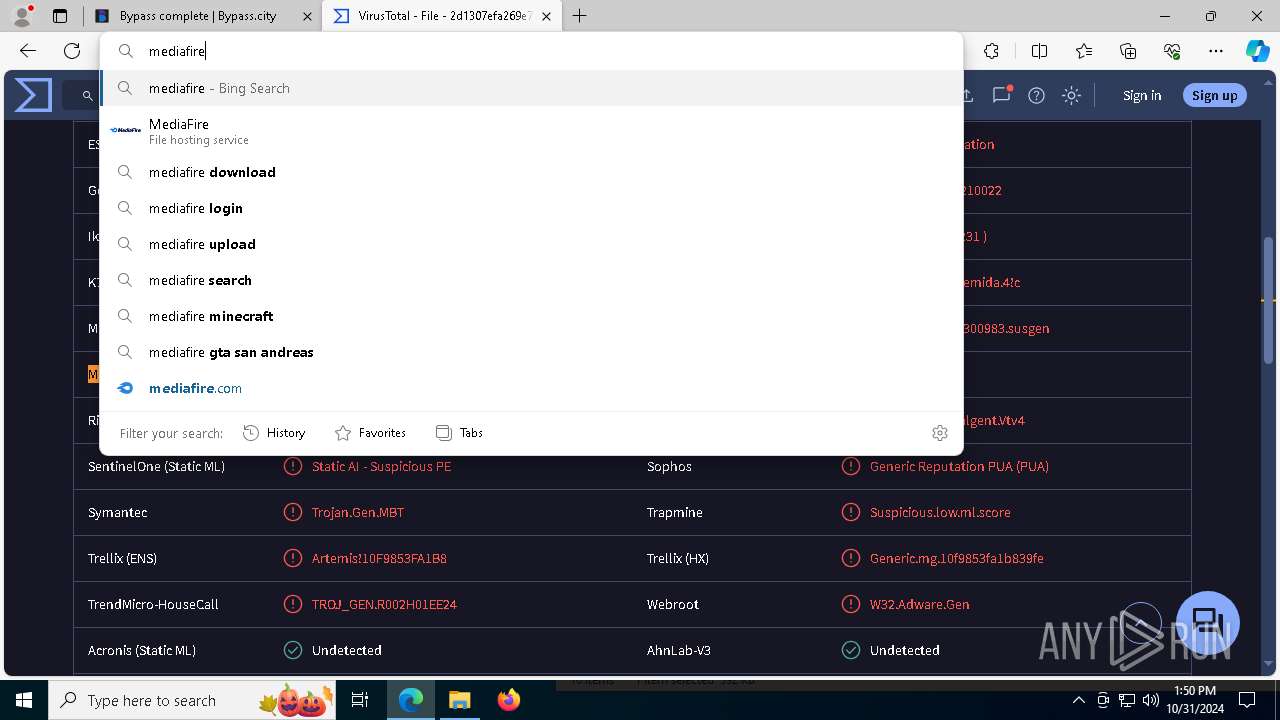
Task: Close the VirusTotal tab
Action: (x=546, y=16)
